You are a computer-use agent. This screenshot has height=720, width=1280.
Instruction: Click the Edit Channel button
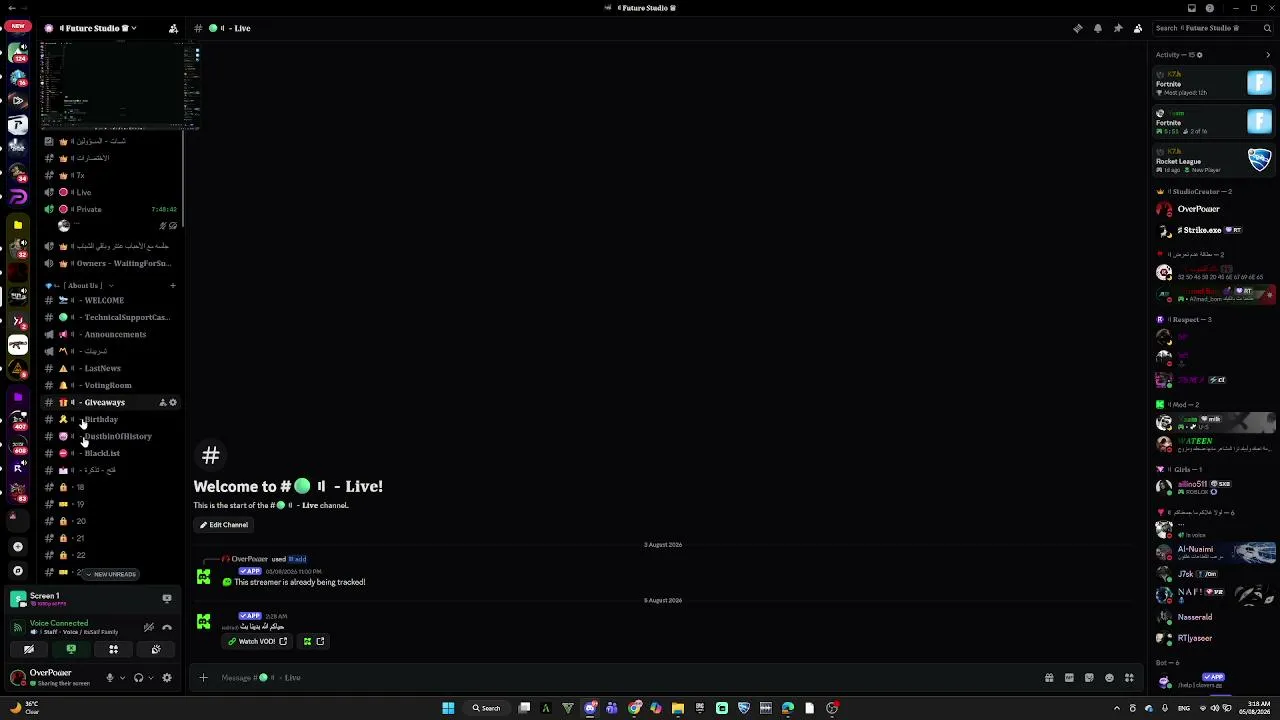point(223,525)
